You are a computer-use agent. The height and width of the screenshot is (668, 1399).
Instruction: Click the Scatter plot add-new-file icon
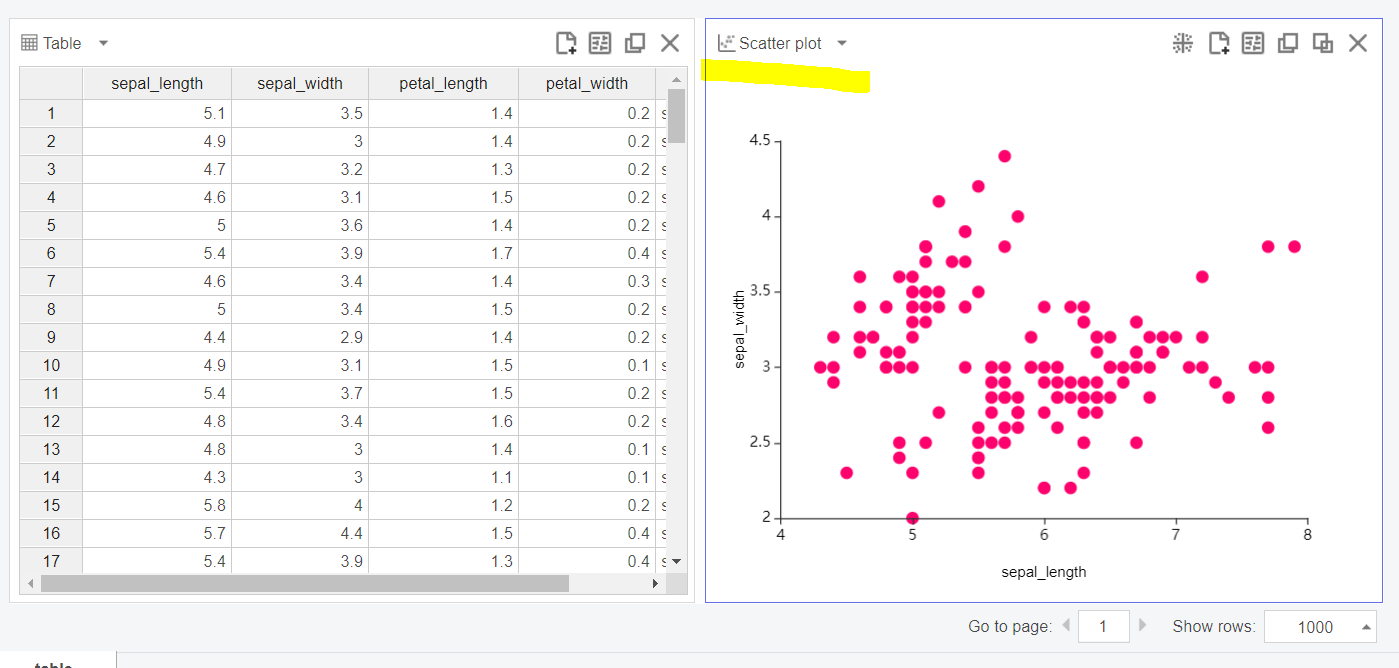(x=1219, y=43)
